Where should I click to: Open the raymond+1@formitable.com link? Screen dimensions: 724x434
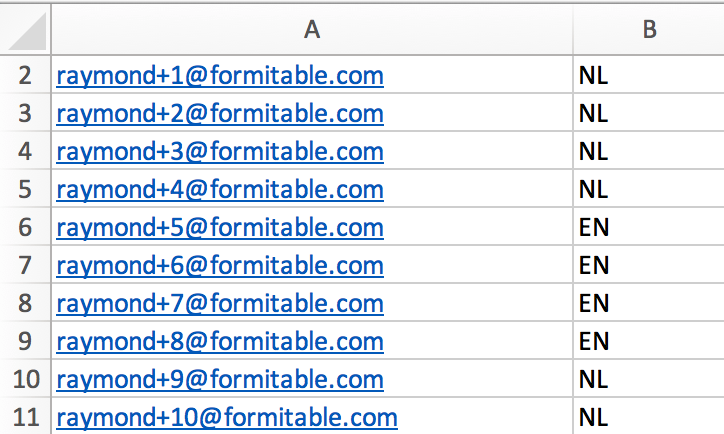pyautogui.click(x=220, y=76)
